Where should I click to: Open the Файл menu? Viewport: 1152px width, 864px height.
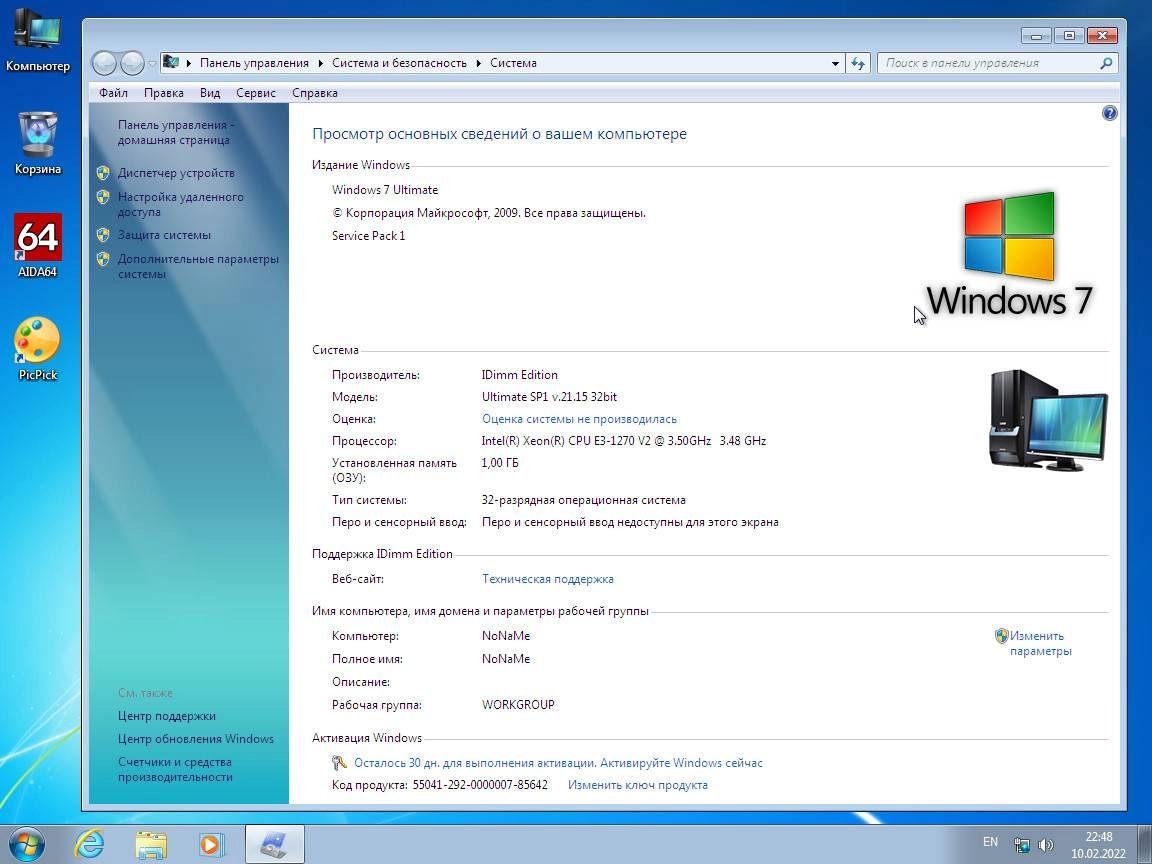coord(113,93)
